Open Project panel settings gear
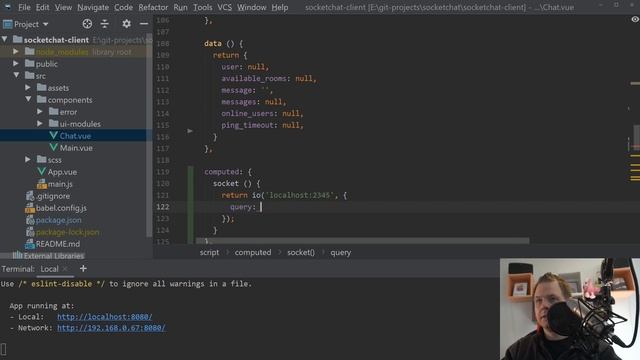640x360 pixels. click(127, 24)
